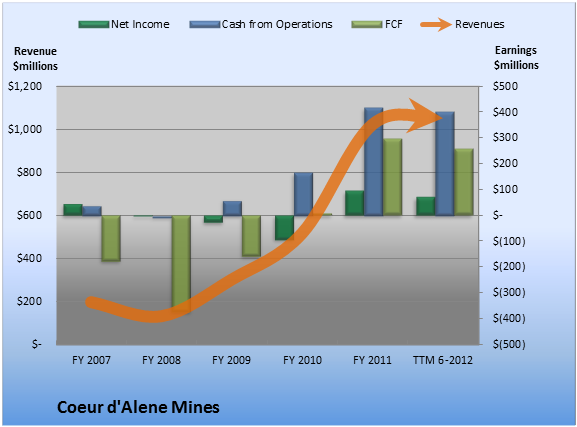The width and height of the screenshot is (577, 427).
Task: Click the 'Revenue $millions' axis title
Action: click(x=35, y=59)
